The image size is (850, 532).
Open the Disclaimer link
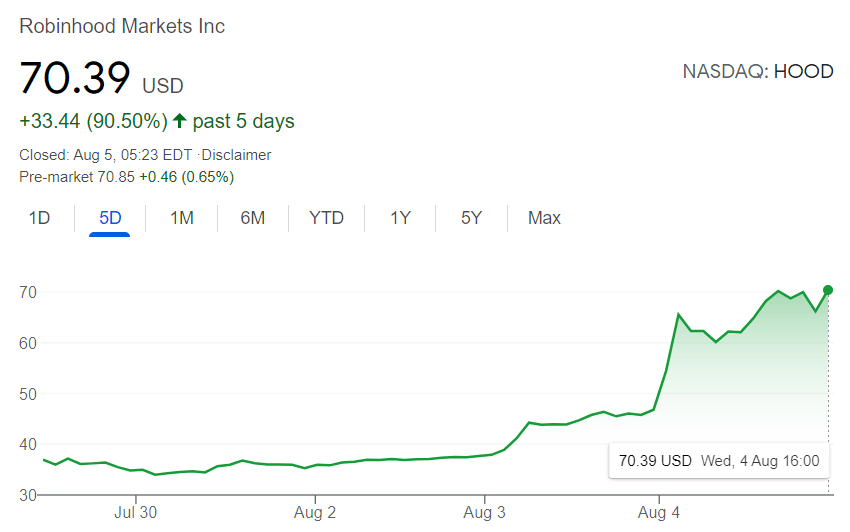point(237,155)
